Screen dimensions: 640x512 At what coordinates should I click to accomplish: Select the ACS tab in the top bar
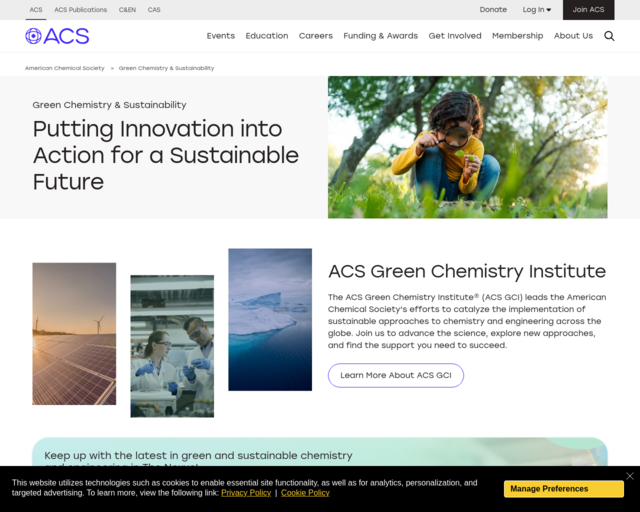pyautogui.click(x=36, y=10)
